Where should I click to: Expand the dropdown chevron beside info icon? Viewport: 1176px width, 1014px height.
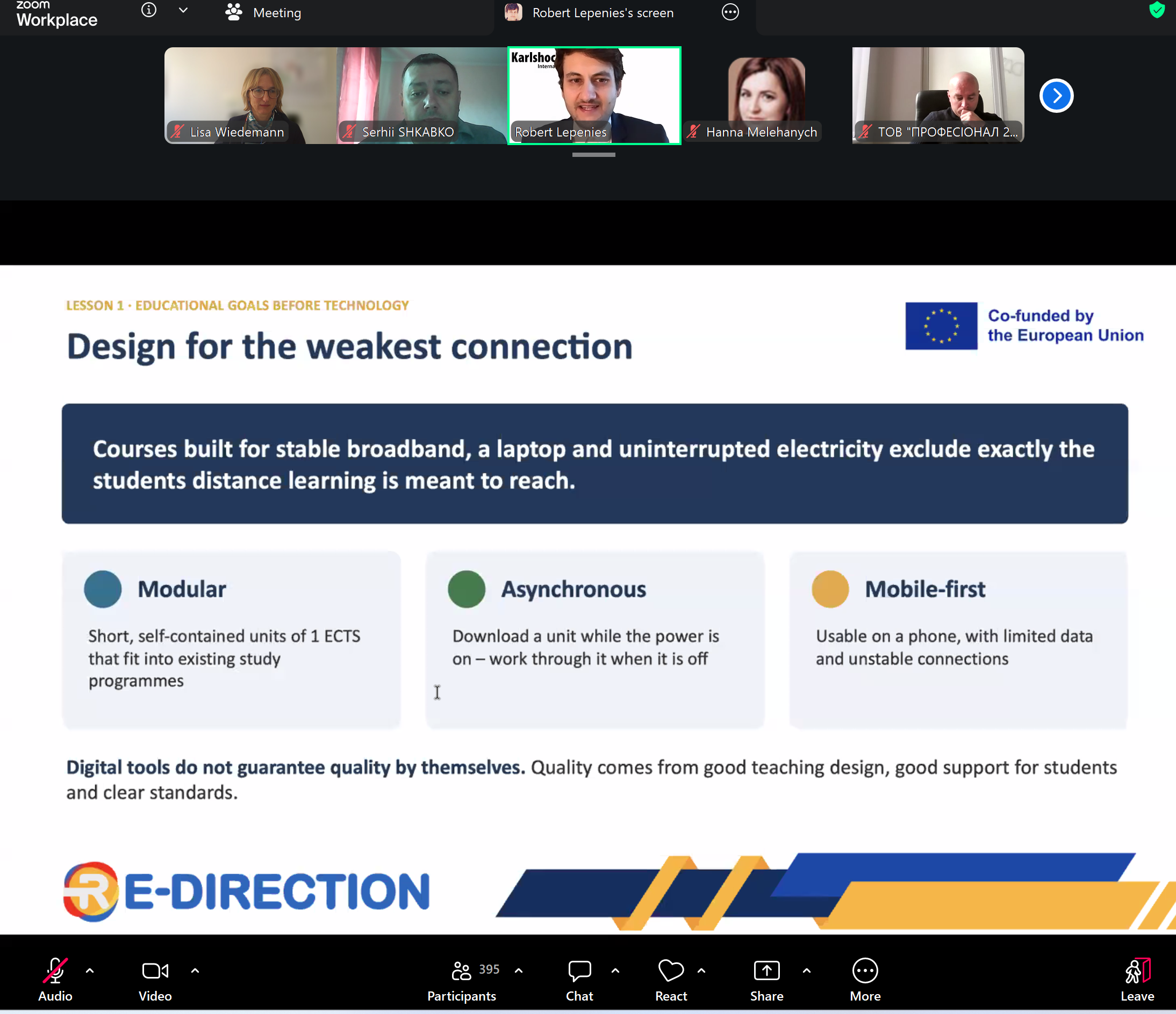[x=183, y=10]
